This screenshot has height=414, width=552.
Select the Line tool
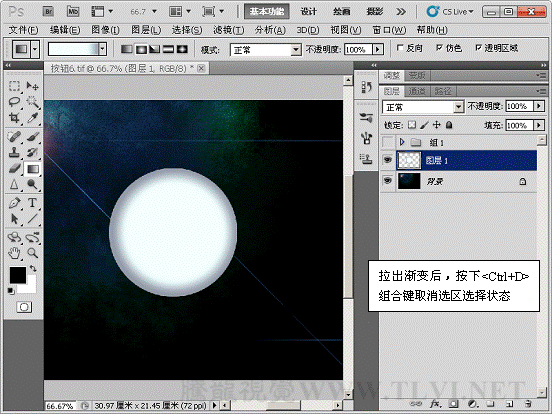[x=33, y=219]
